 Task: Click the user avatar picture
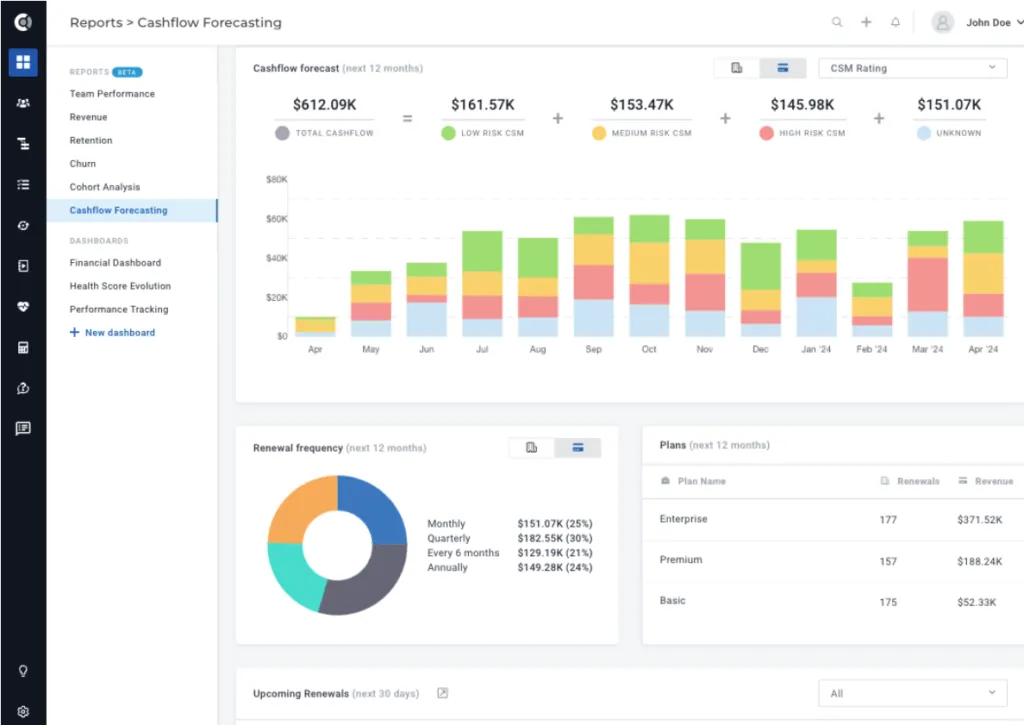942,22
